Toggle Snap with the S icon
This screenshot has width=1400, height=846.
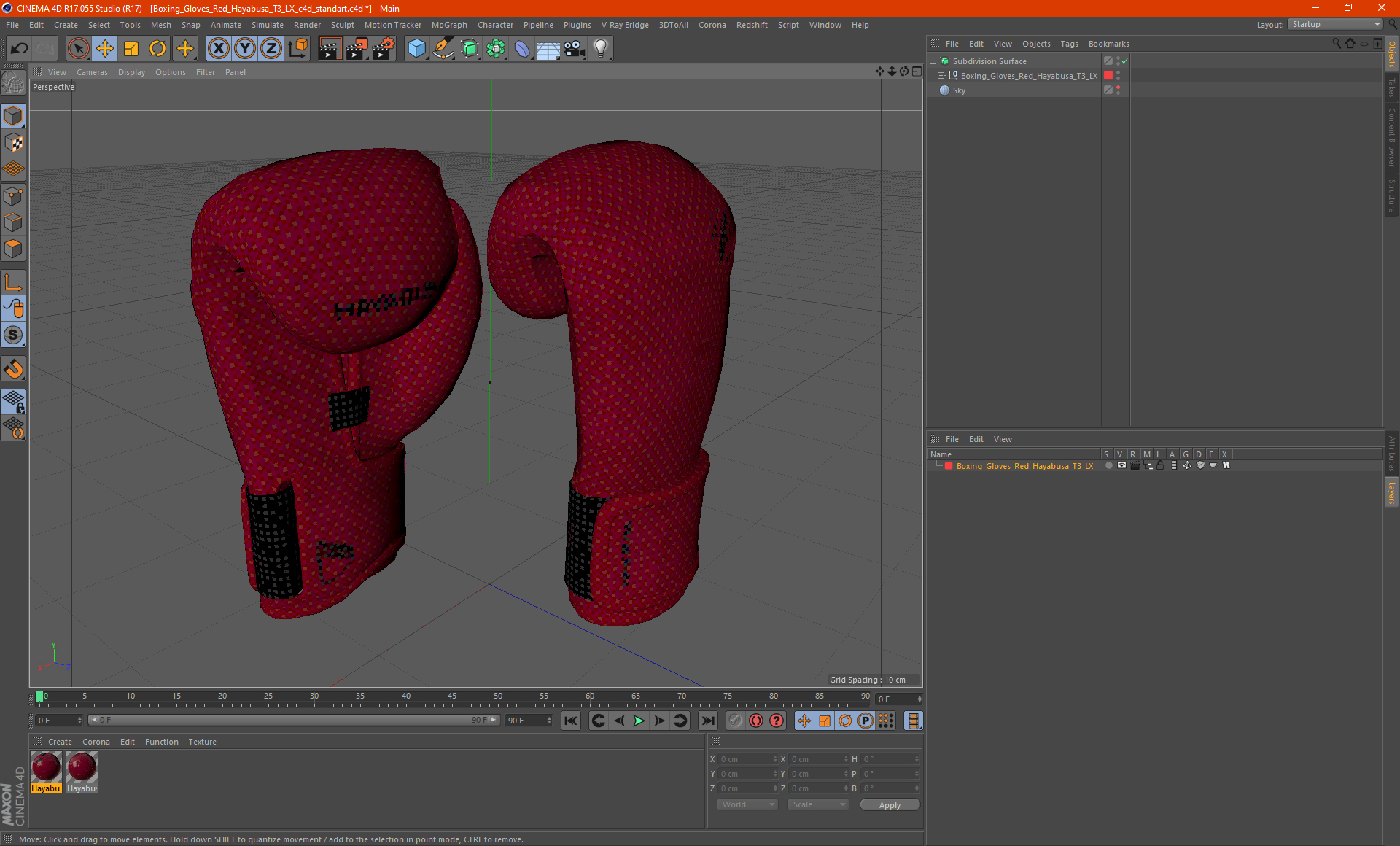coord(13,335)
